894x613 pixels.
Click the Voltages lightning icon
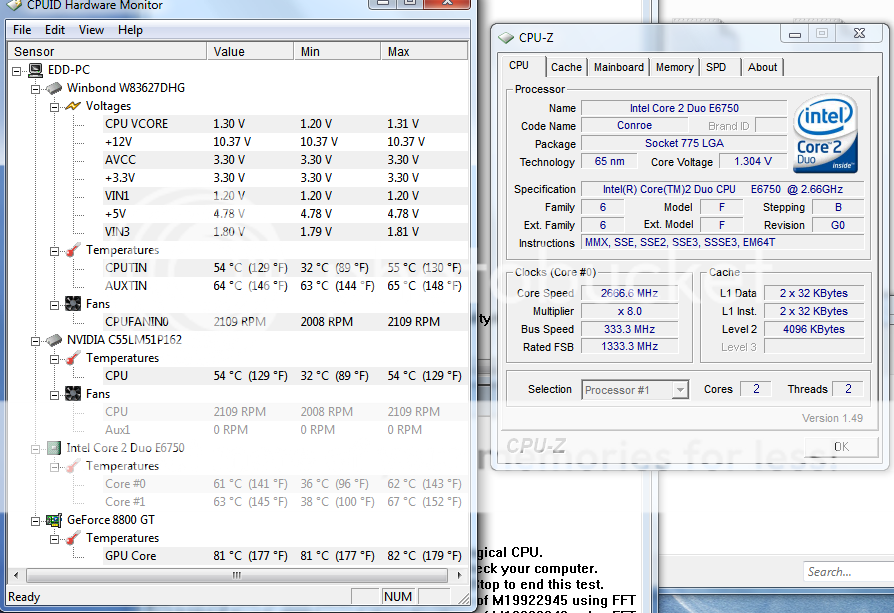click(x=73, y=106)
